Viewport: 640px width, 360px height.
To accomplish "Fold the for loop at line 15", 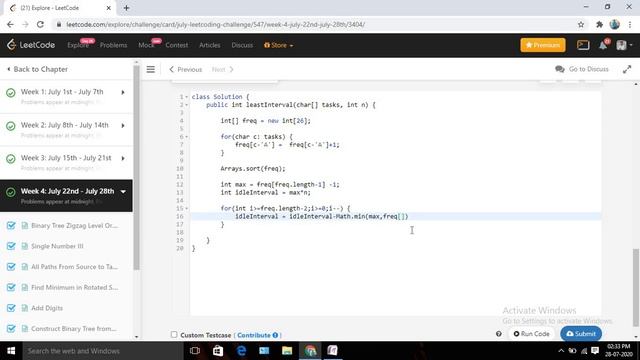I will point(187,209).
